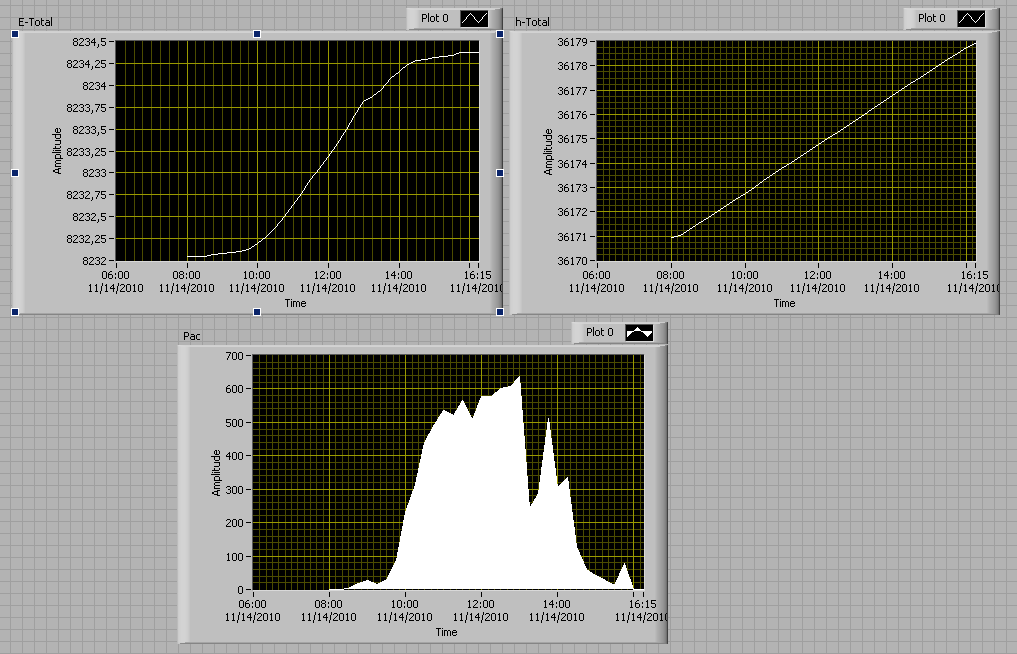Click the 14:00 marker on h-Total X scale
The image size is (1017, 654).
pyautogui.click(x=892, y=275)
